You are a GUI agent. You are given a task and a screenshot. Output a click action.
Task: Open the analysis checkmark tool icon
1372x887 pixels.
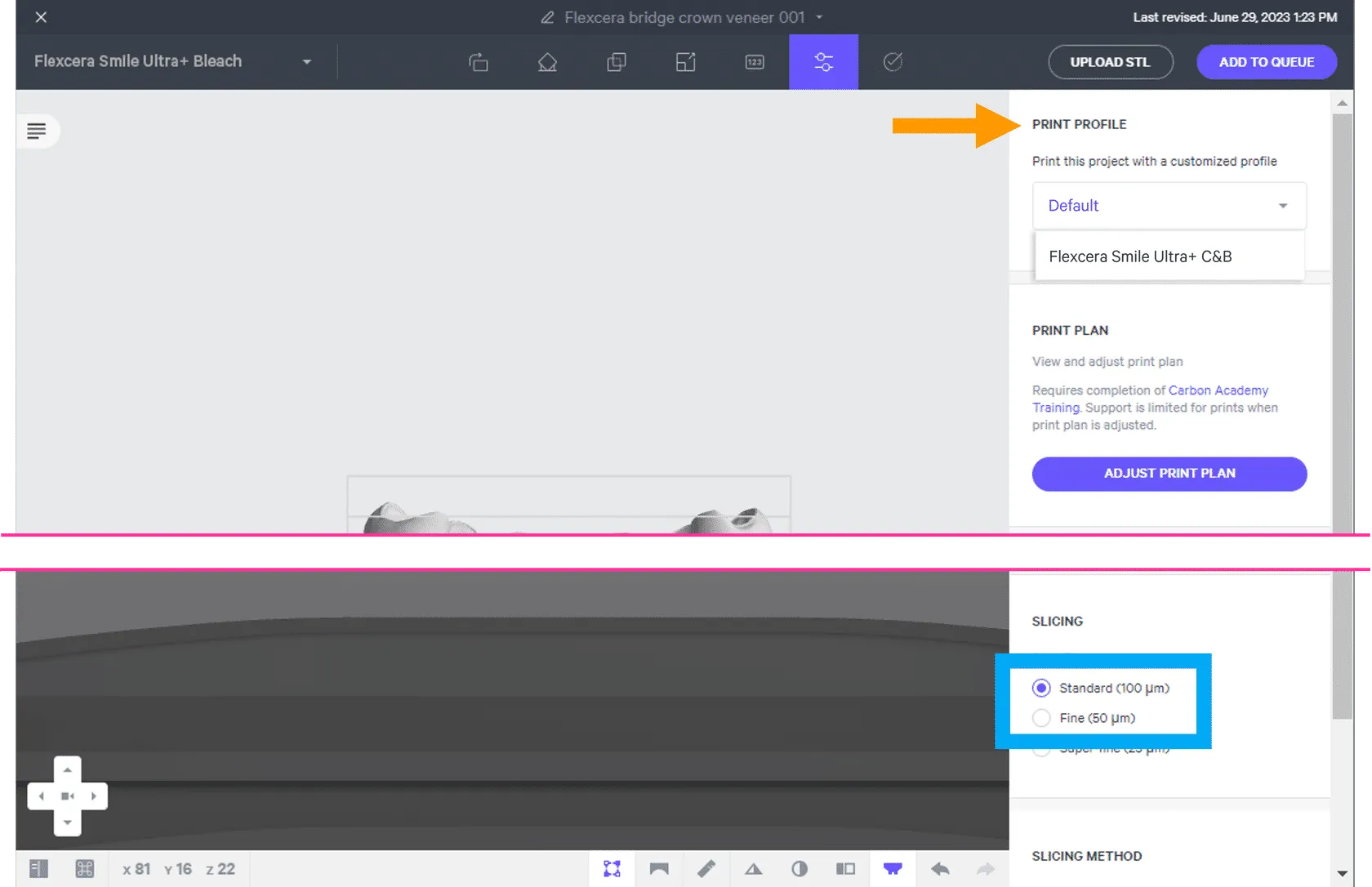[x=893, y=62]
